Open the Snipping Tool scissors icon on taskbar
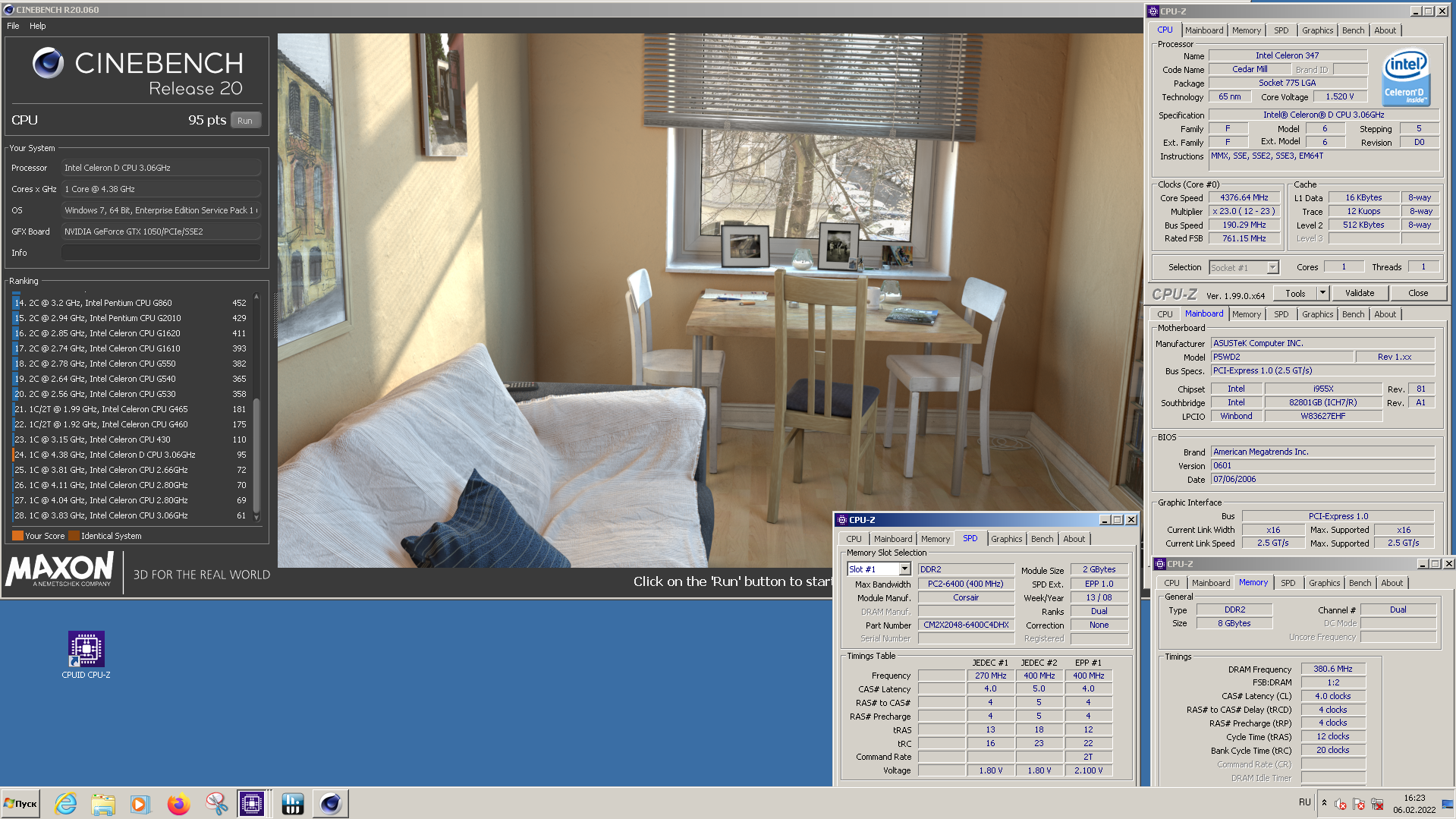 coord(216,803)
